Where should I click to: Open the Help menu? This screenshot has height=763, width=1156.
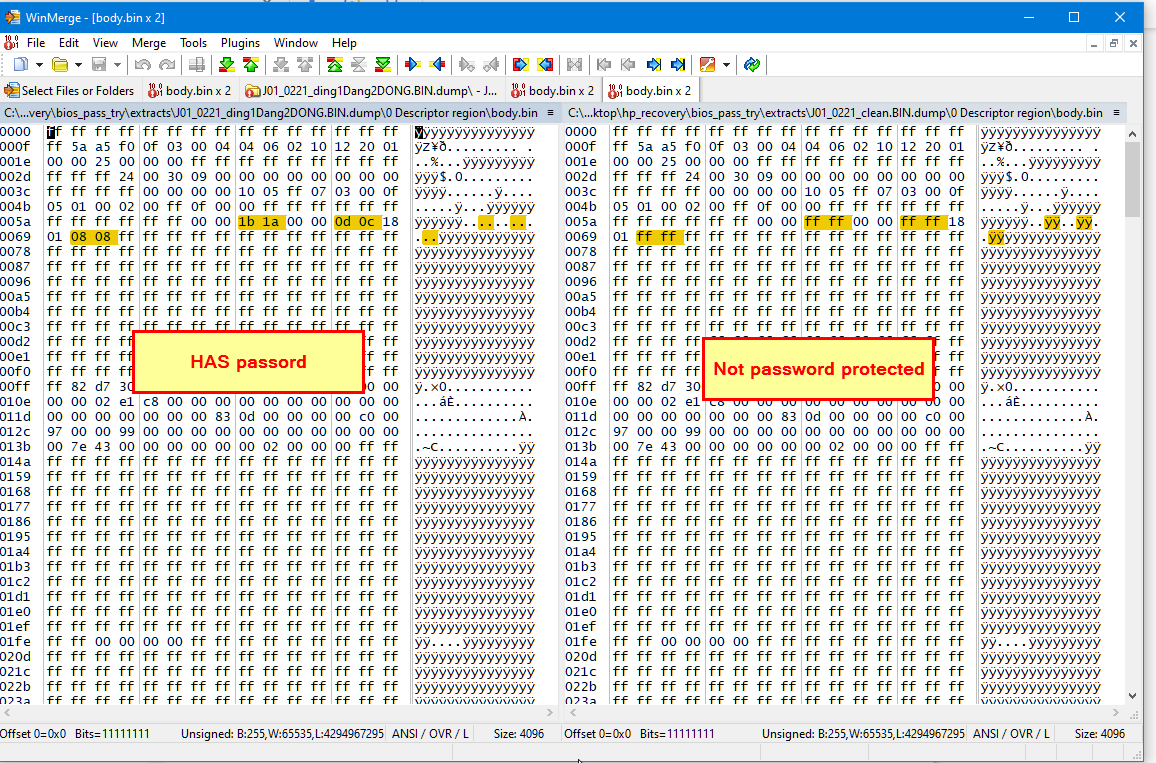coord(344,43)
